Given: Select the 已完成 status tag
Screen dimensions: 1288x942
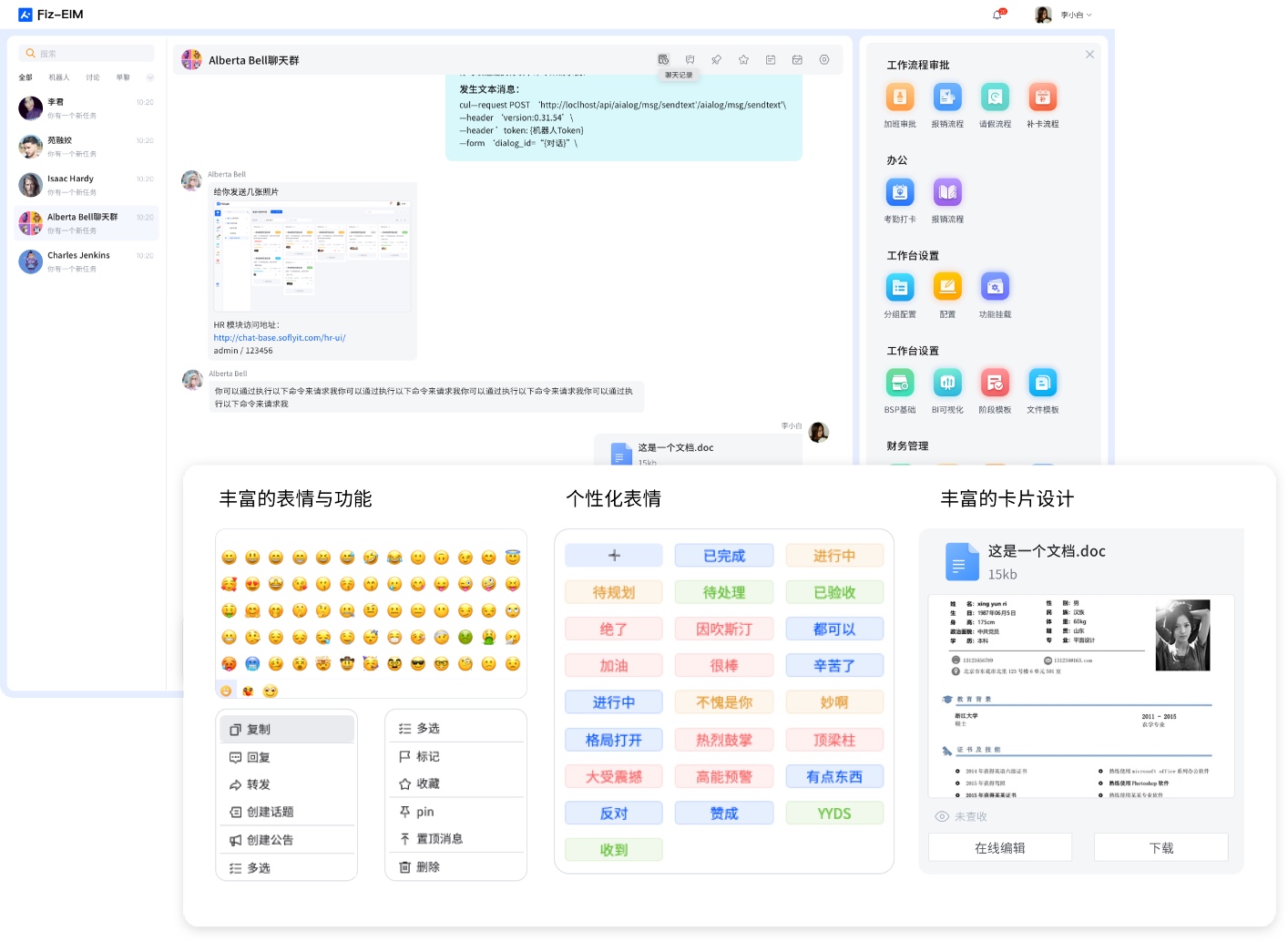Looking at the screenshot, I should [x=723, y=556].
